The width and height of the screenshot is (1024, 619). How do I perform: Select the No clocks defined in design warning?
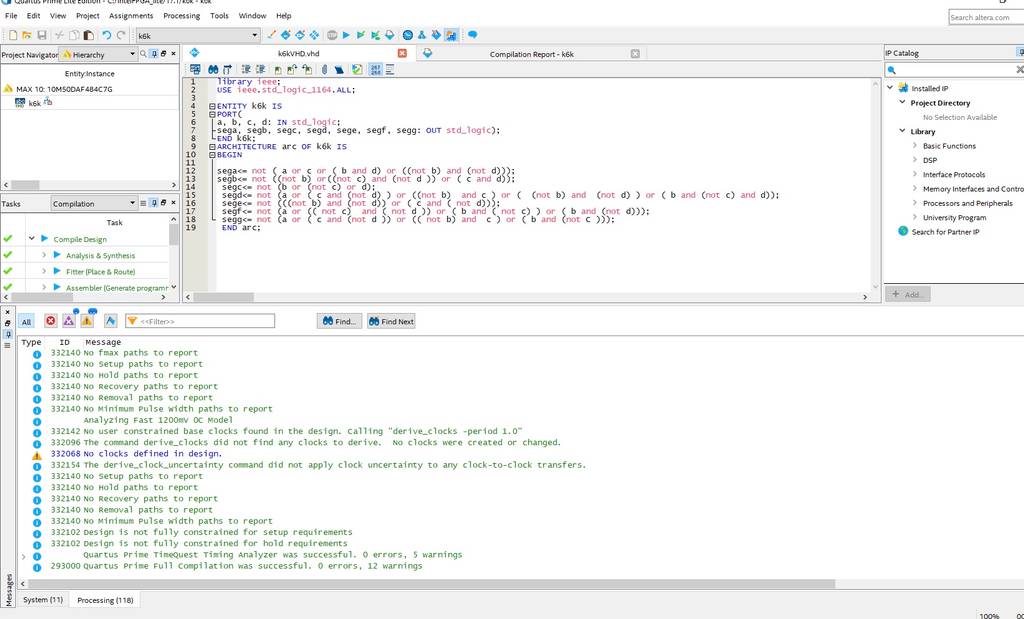(153, 454)
